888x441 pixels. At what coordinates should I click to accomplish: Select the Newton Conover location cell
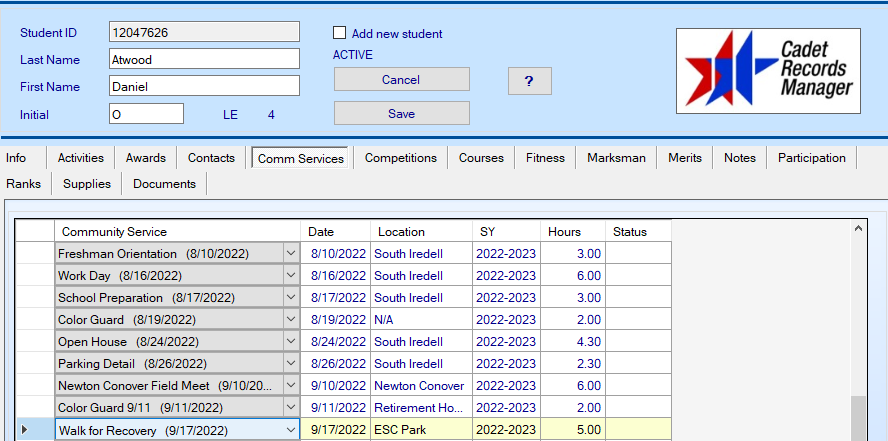(x=420, y=386)
